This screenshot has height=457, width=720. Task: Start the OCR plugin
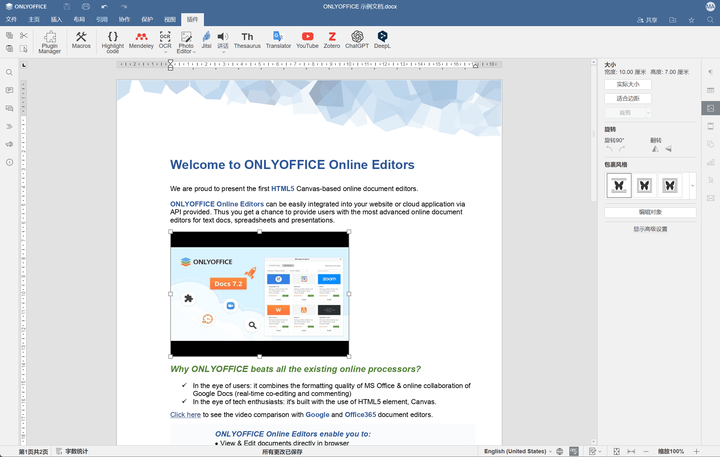point(165,39)
